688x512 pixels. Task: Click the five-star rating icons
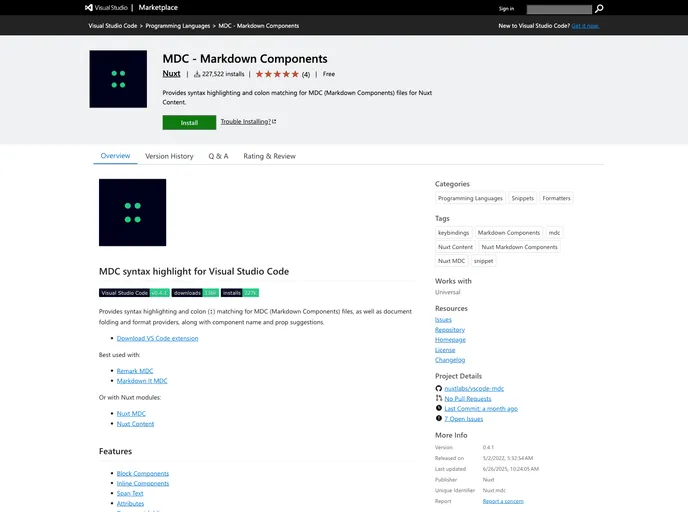tap(277, 74)
